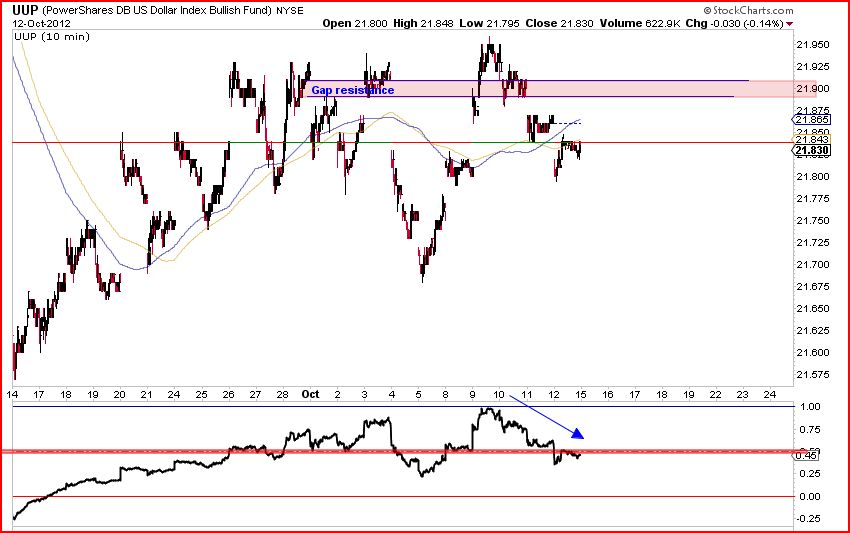This screenshot has width=850, height=533.
Task: Click the 21.900 price axis label
Action: pos(813,88)
